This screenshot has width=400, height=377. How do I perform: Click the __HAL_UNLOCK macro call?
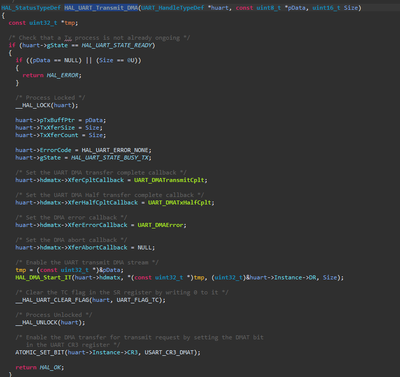50,323
